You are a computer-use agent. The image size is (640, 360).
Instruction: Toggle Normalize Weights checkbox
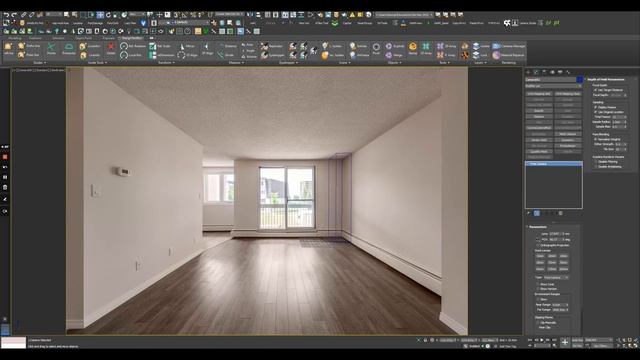(595, 139)
